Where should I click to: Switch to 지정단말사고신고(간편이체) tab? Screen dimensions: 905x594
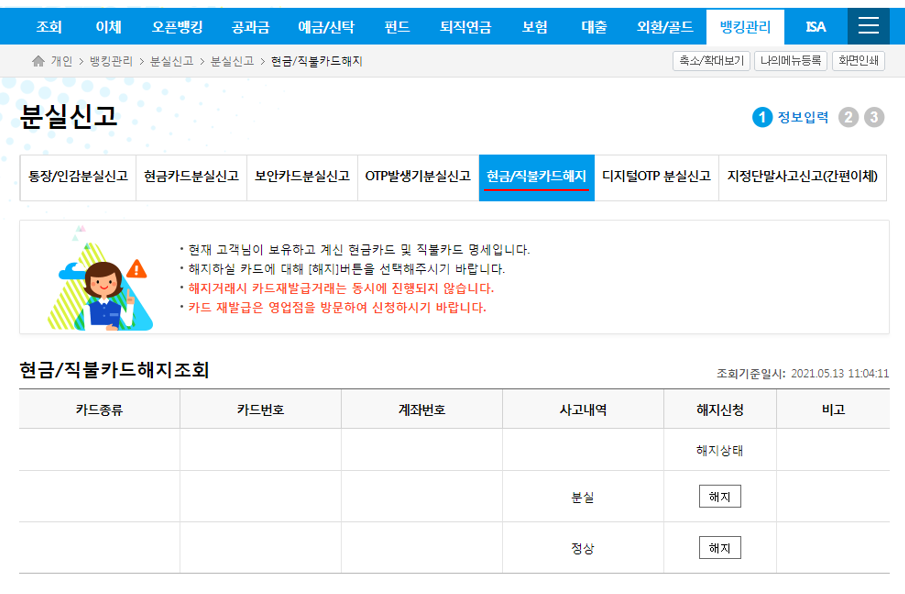[x=802, y=177]
